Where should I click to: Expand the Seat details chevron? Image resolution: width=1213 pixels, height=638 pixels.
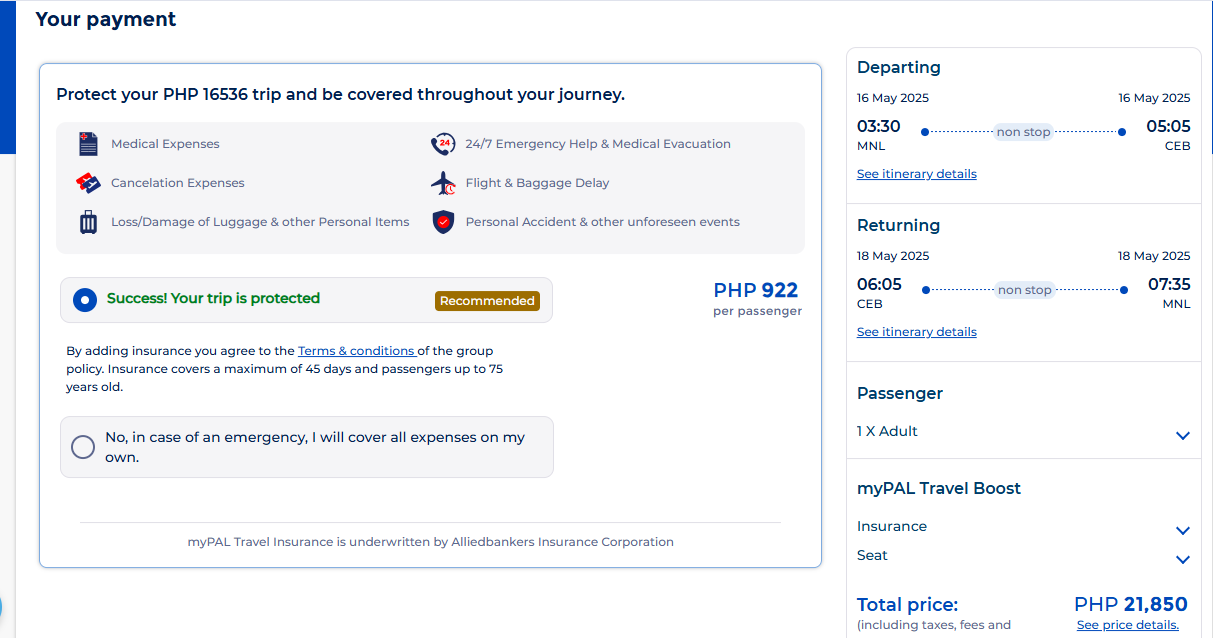[x=1183, y=559]
